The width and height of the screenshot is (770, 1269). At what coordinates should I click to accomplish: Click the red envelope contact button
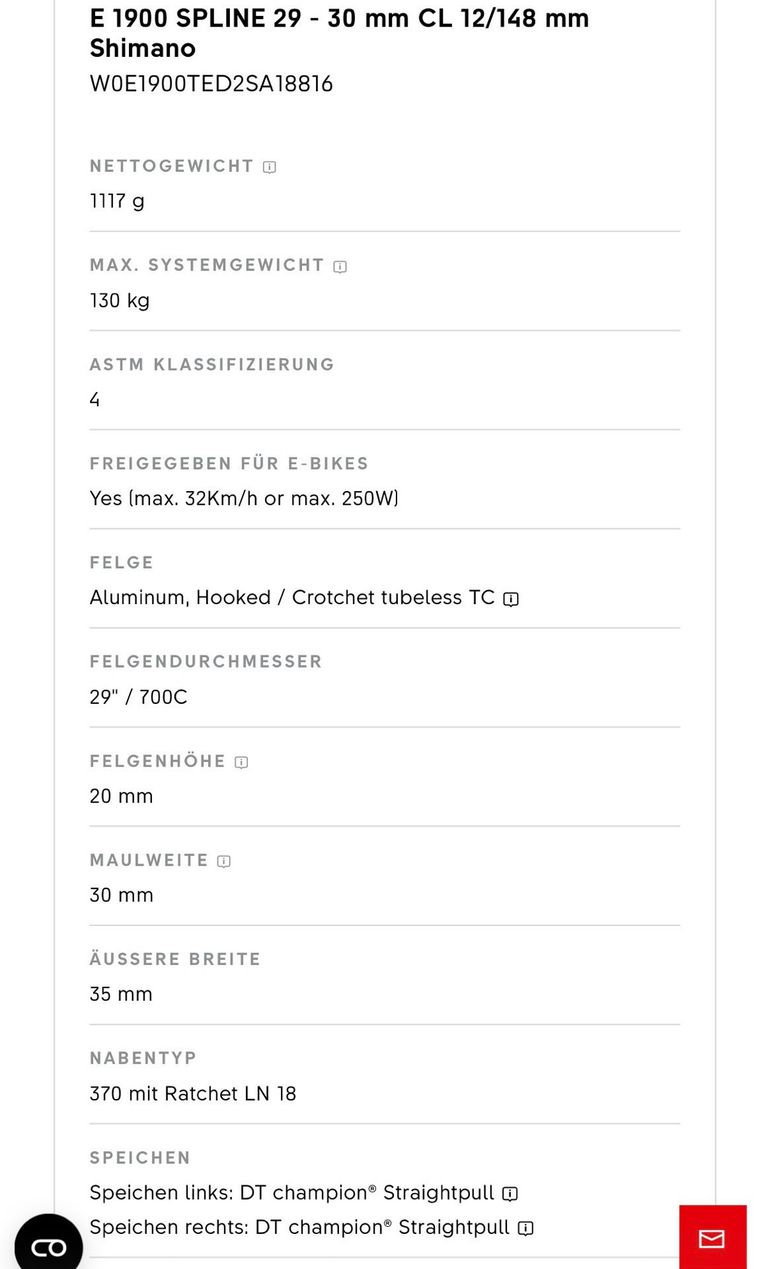(712, 1238)
